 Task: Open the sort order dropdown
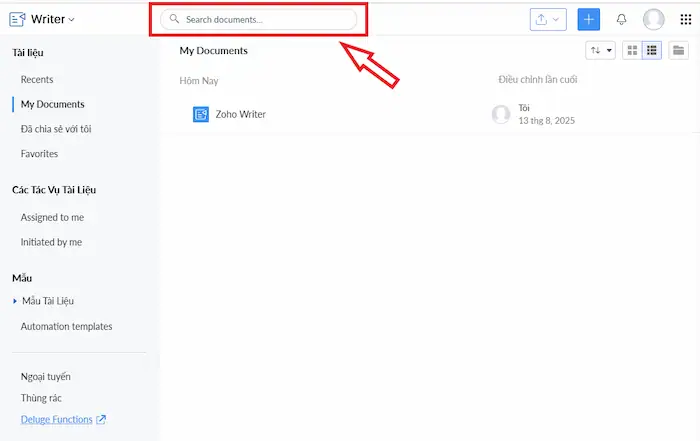[600, 51]
